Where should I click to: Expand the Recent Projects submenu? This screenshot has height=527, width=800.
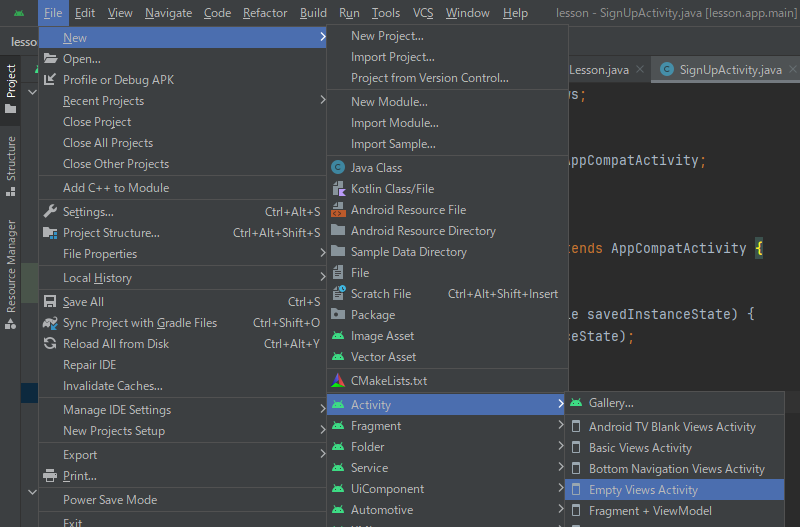tap(182, 101)
